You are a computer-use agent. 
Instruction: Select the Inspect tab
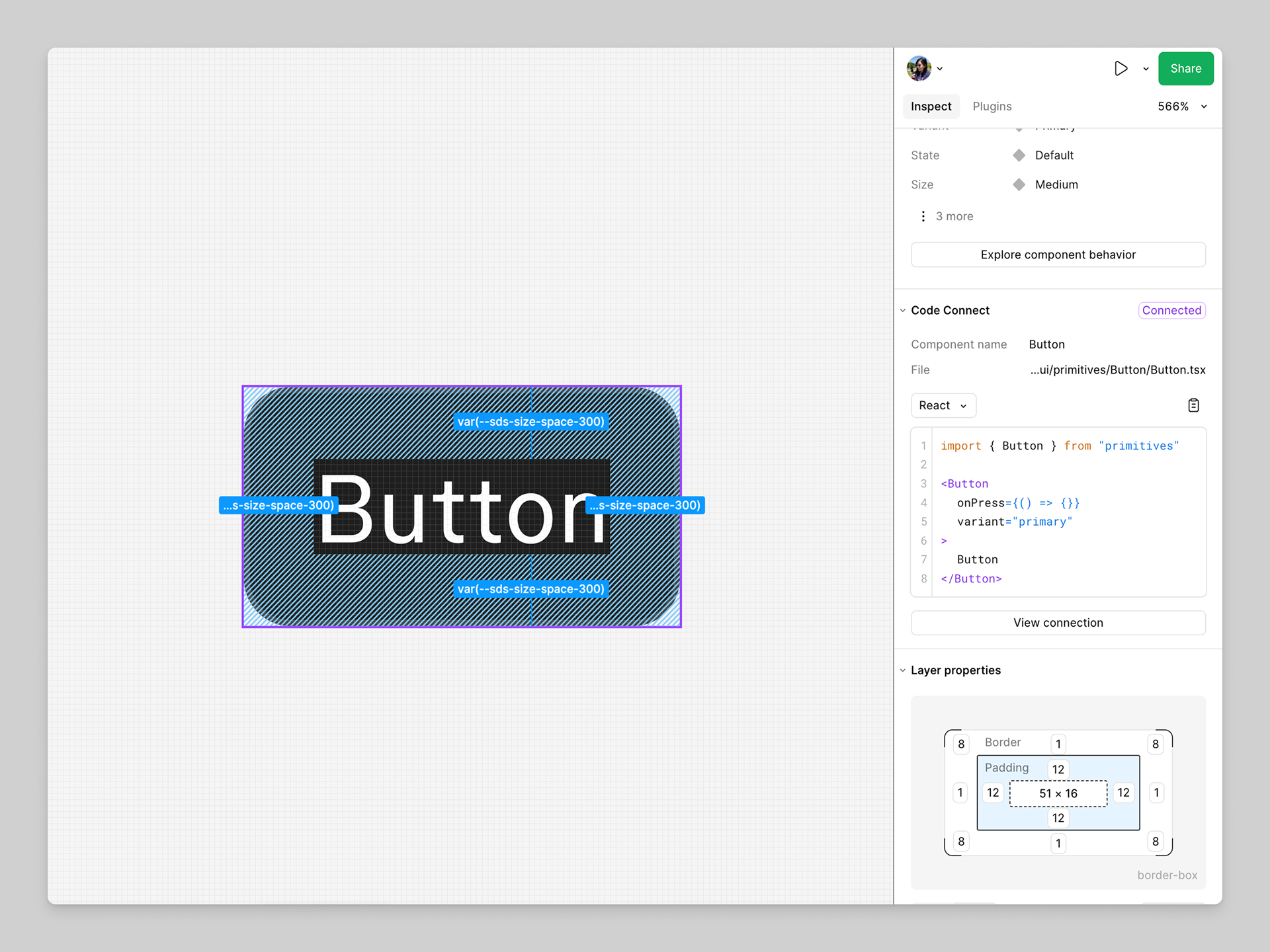(x=931, y=106)
